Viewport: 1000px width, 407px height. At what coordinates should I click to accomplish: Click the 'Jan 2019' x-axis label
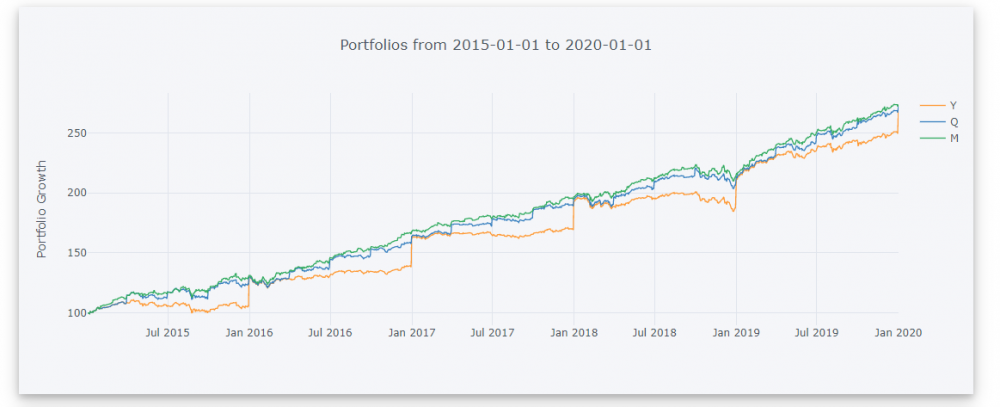pyautogui.click(x=736, y=332)
